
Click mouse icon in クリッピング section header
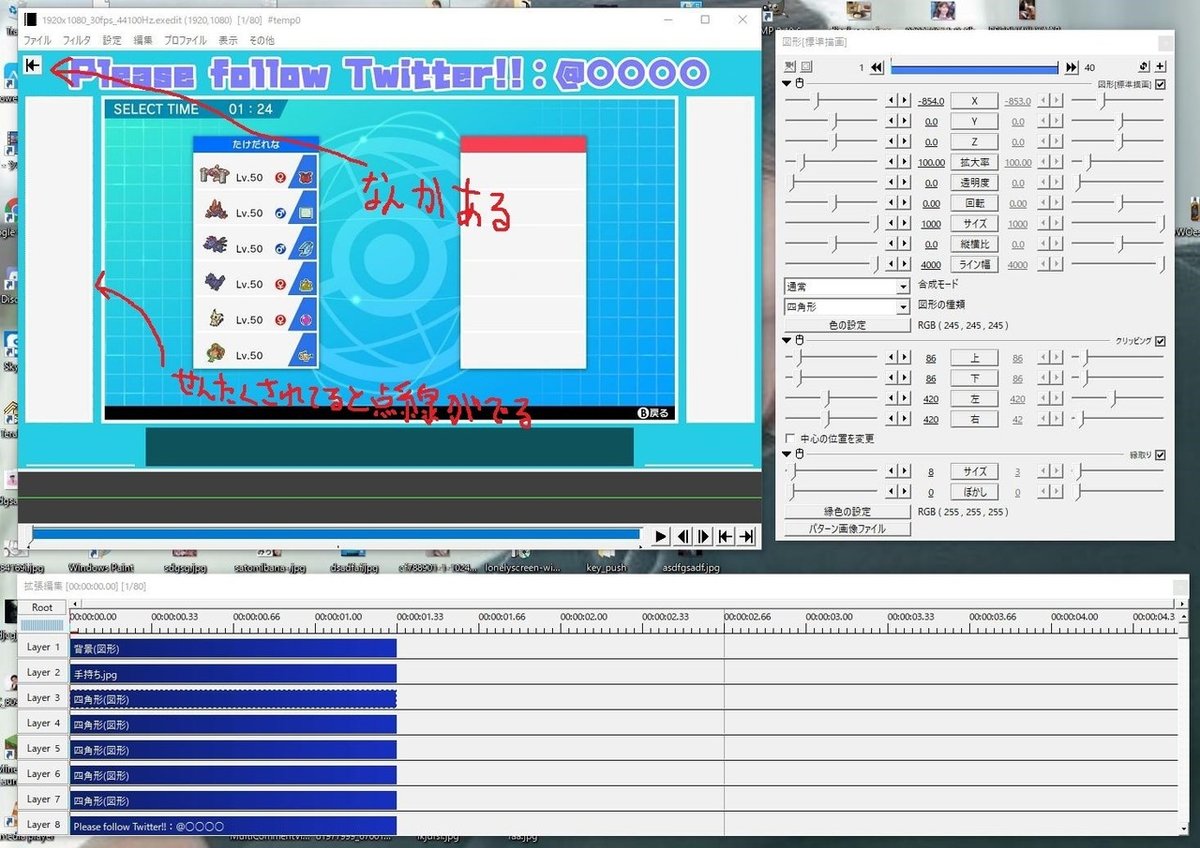[800, 341]
